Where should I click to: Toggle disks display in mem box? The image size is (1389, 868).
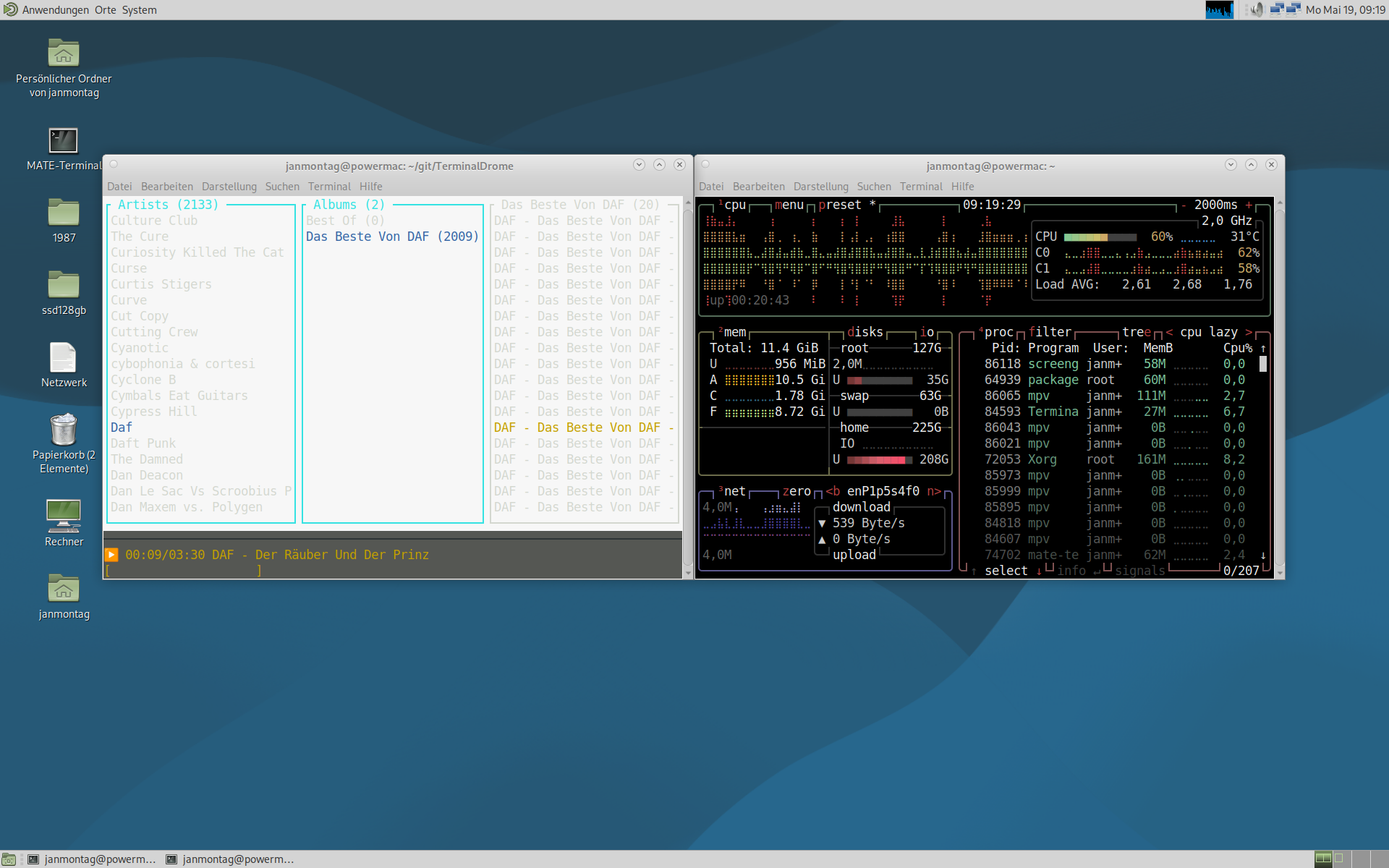865,332
